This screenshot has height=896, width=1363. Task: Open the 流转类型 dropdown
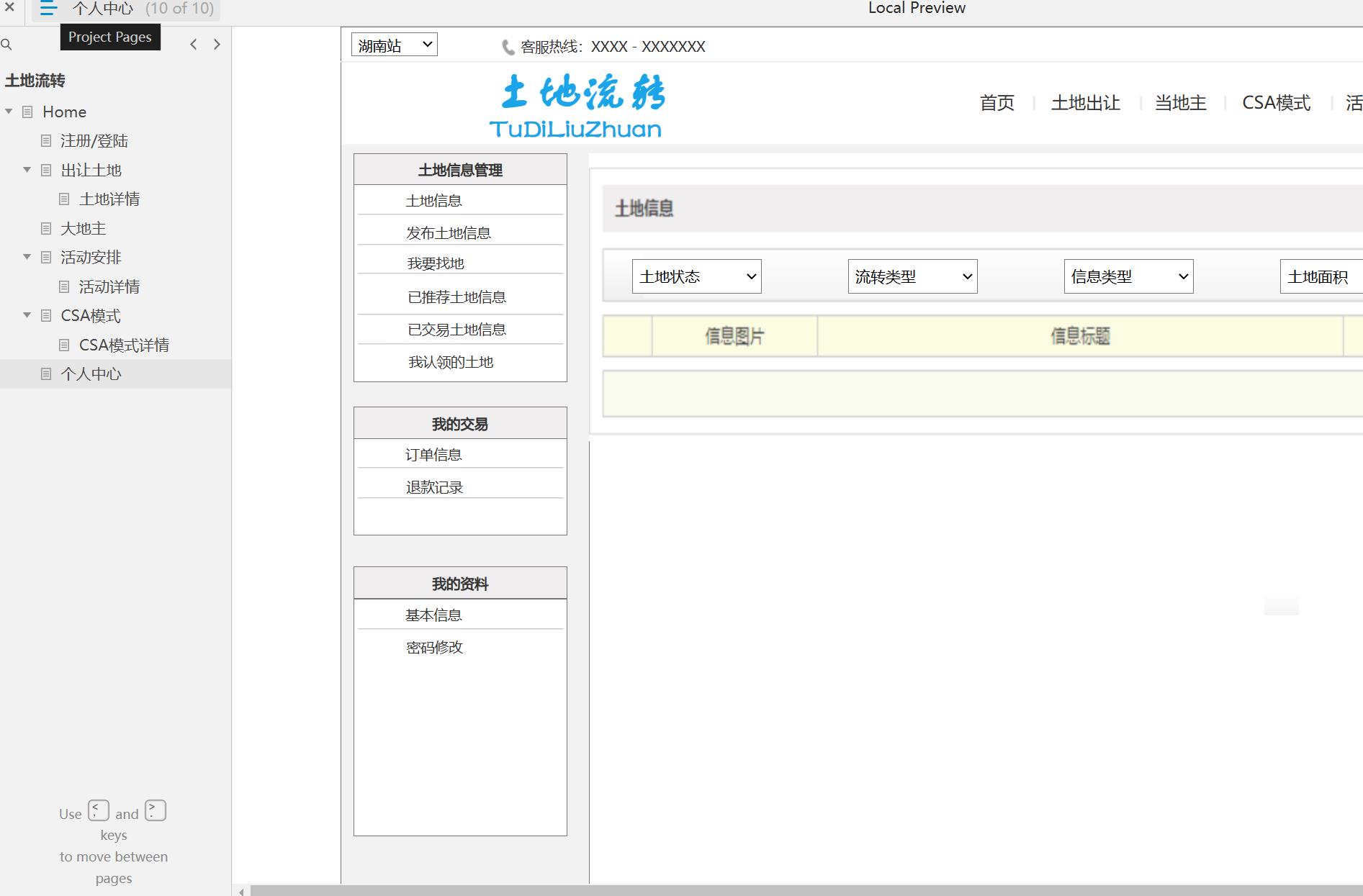click(912, 276)
